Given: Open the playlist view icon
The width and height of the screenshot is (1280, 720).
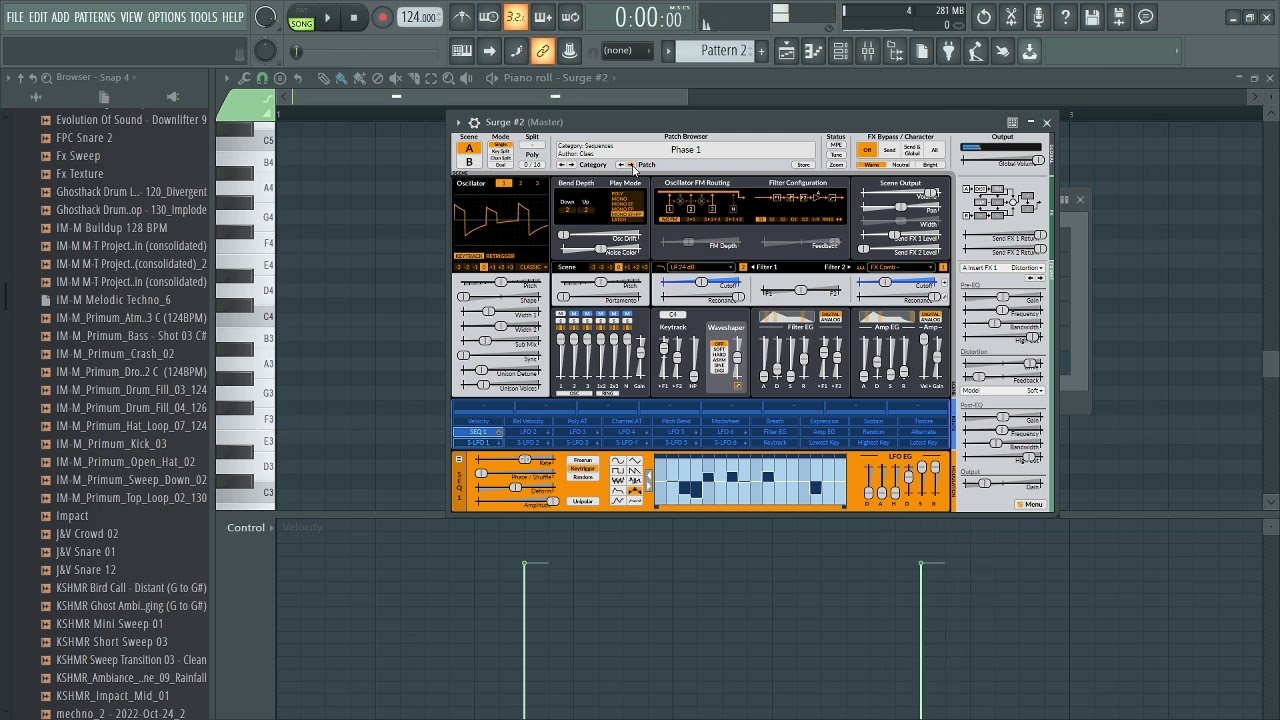Looking at the screenshot, I should point(787,51).
